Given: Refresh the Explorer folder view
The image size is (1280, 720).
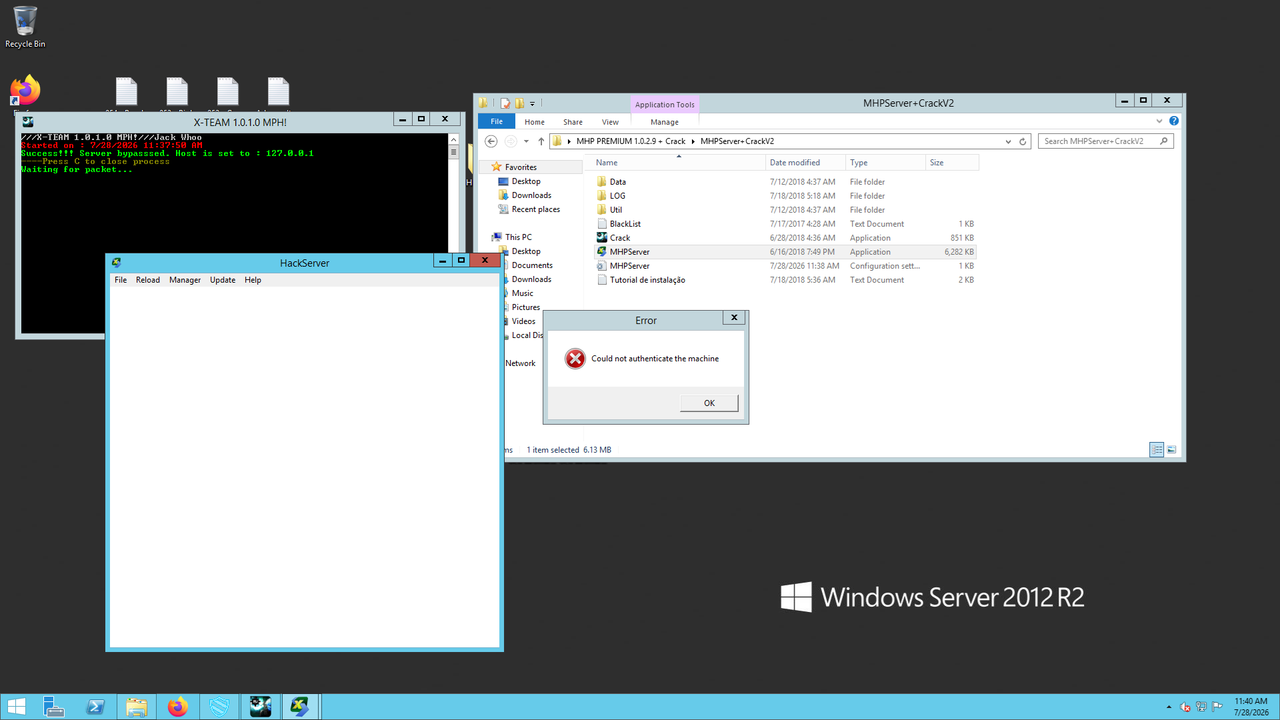Looking at the screenshot, I should point(1023,142).
